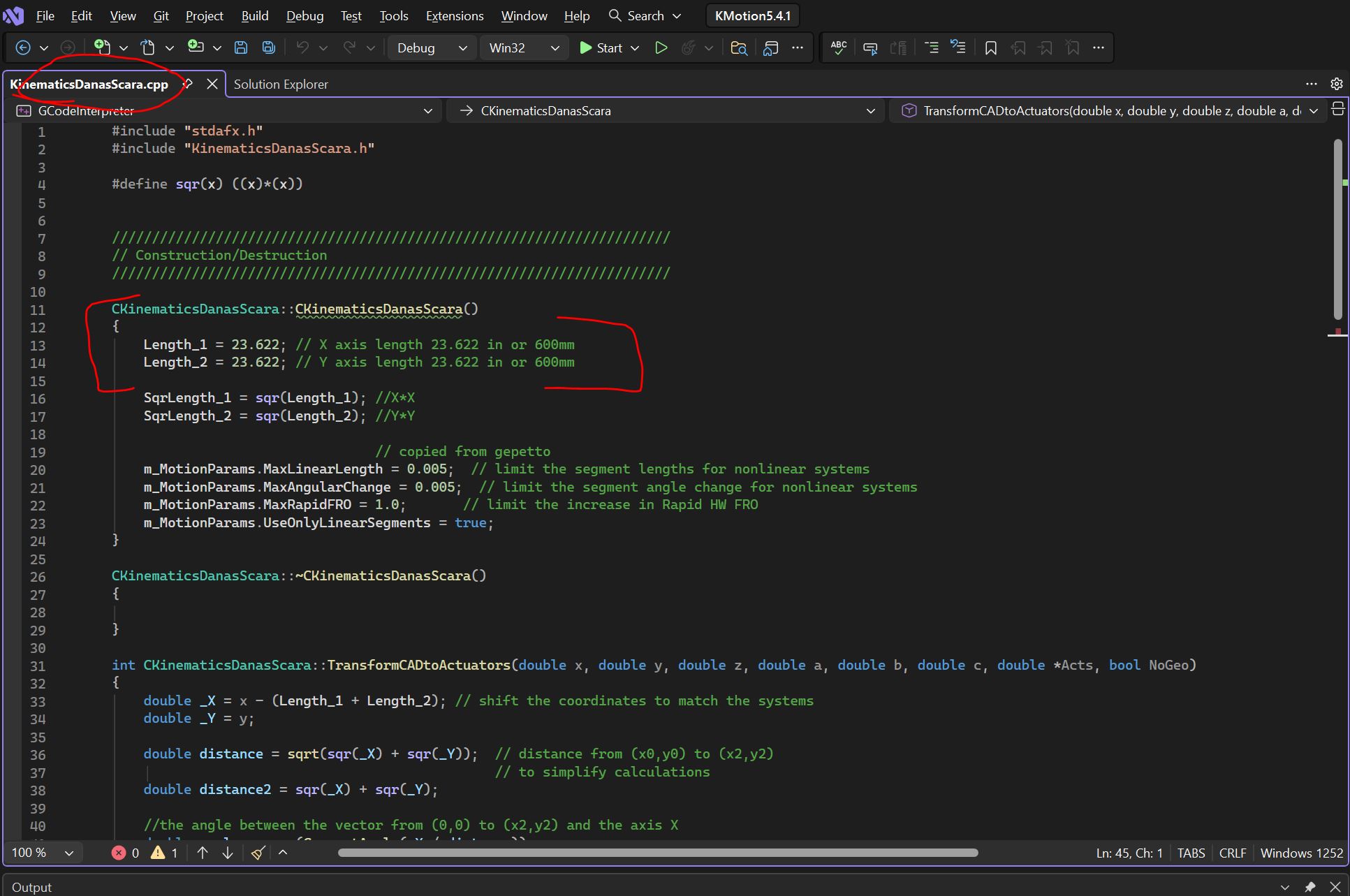
Task: Switch to the Solution Explorer tab
Action: pos(281,84)
